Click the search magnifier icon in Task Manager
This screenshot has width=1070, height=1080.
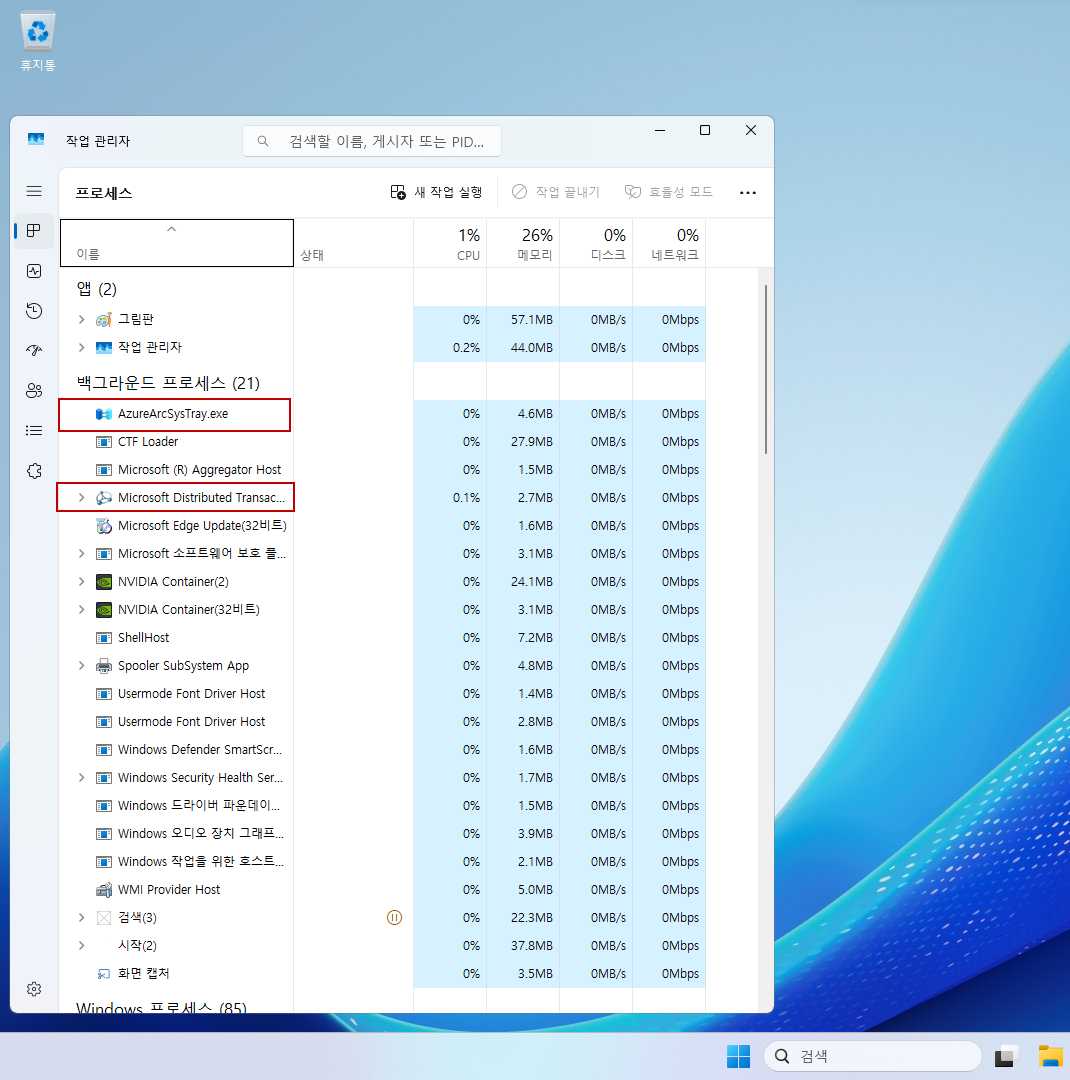263,141
